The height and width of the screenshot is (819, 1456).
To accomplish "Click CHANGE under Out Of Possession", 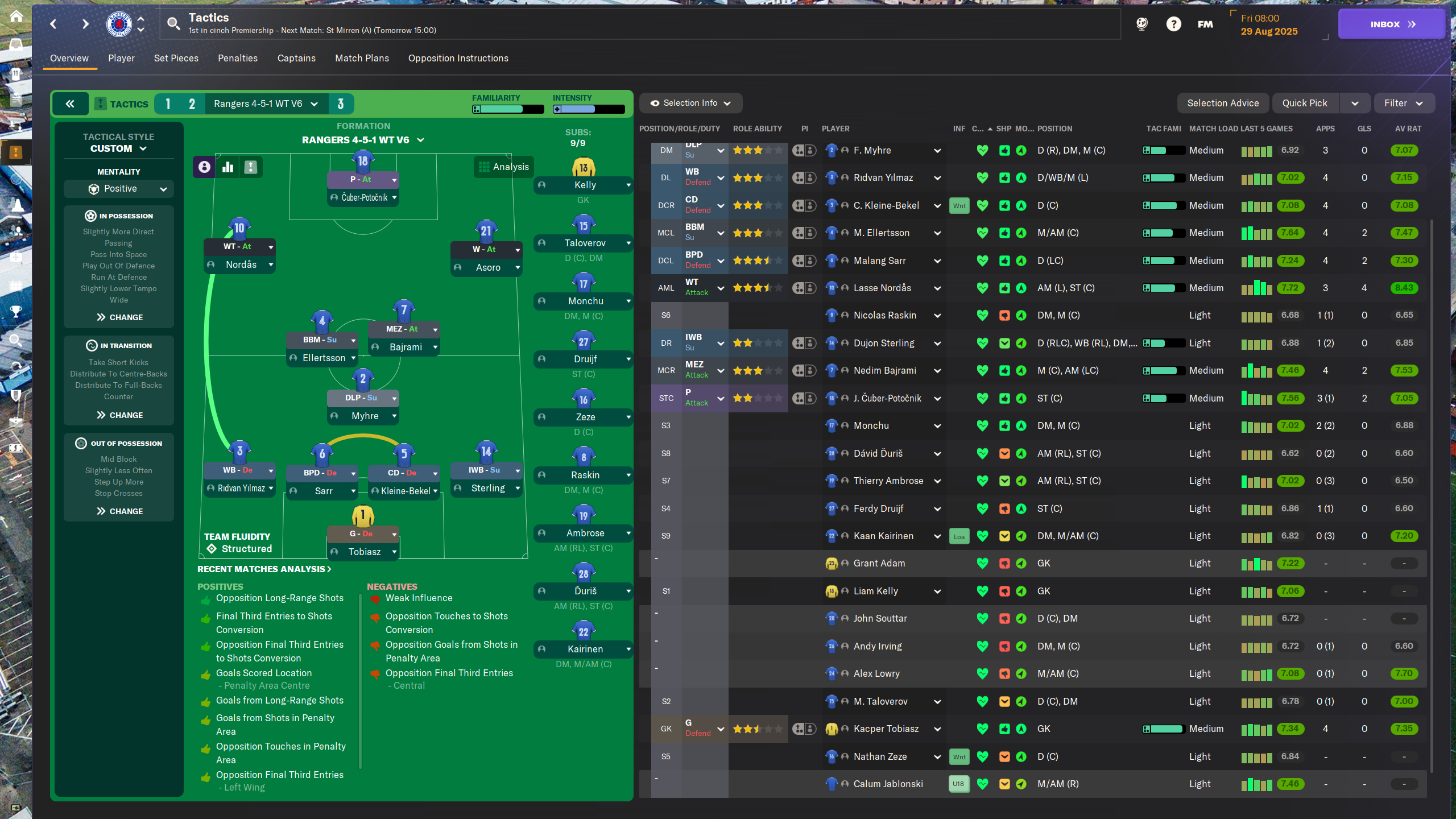I will pos(119,511).
